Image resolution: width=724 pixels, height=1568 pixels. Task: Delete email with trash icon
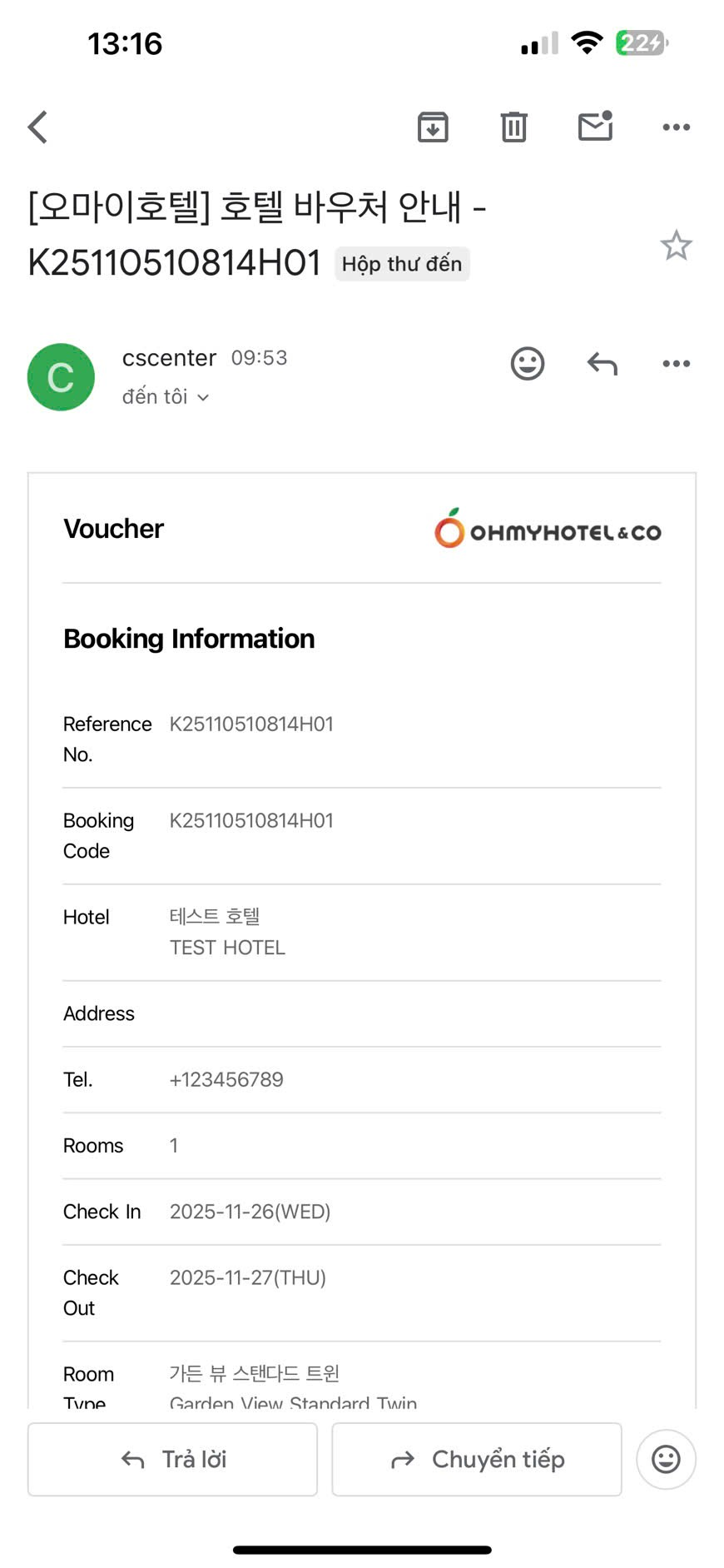(x=513, y=127)
